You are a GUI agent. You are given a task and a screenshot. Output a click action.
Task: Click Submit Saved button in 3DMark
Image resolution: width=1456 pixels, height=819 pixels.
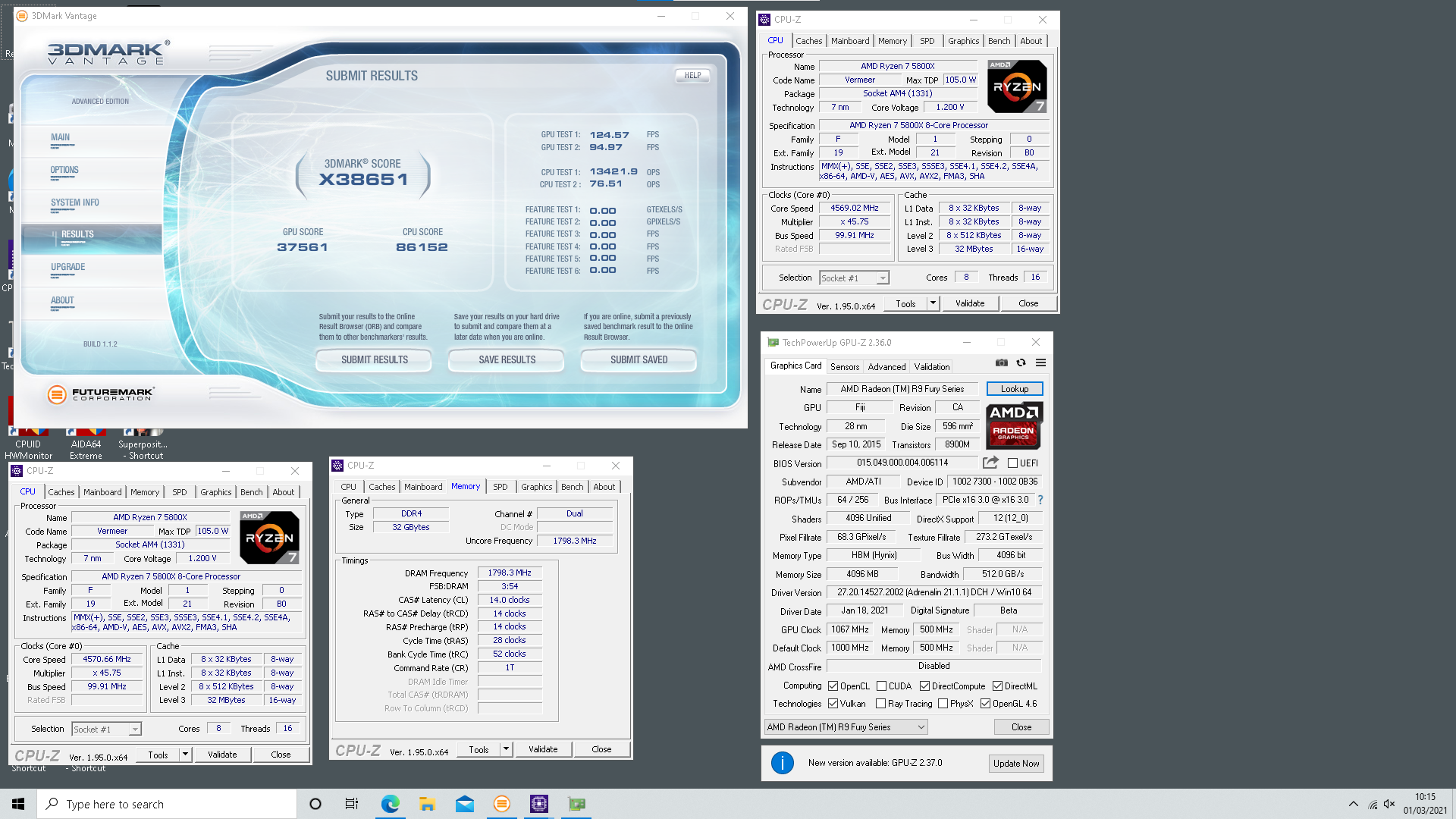[639, 360]
